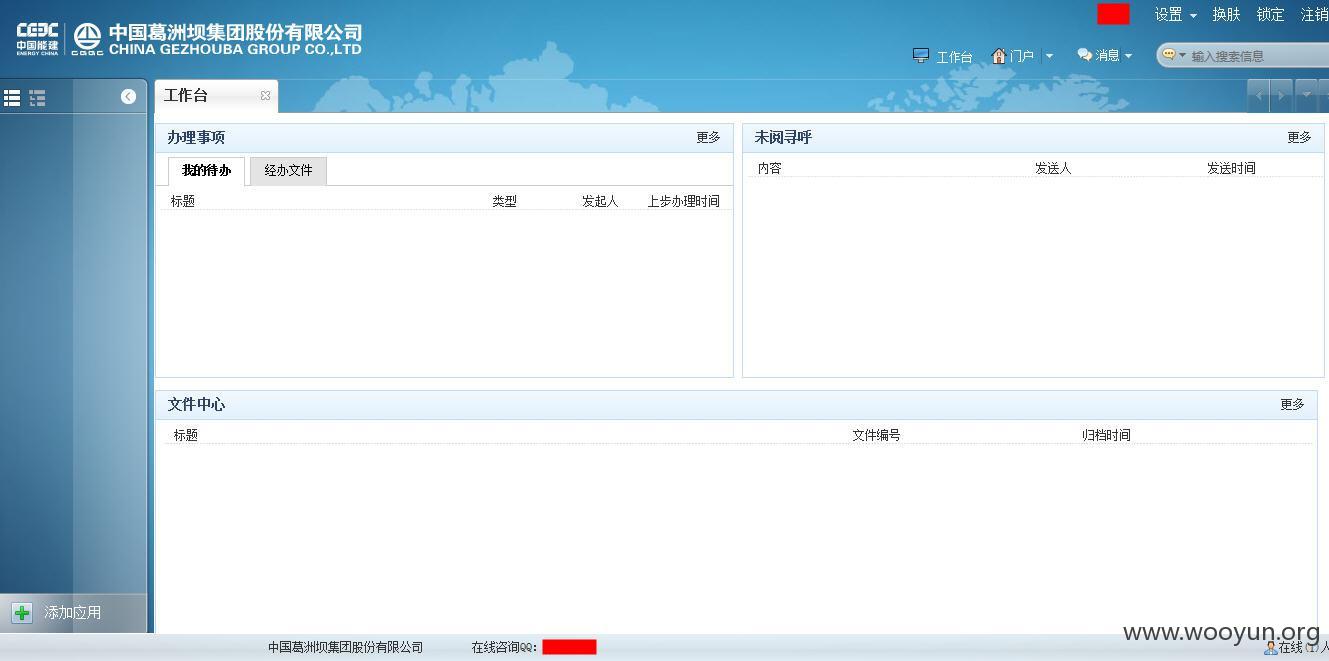
Task: Click the 消息 chat bubbles icon
Action: [1085, 55]
